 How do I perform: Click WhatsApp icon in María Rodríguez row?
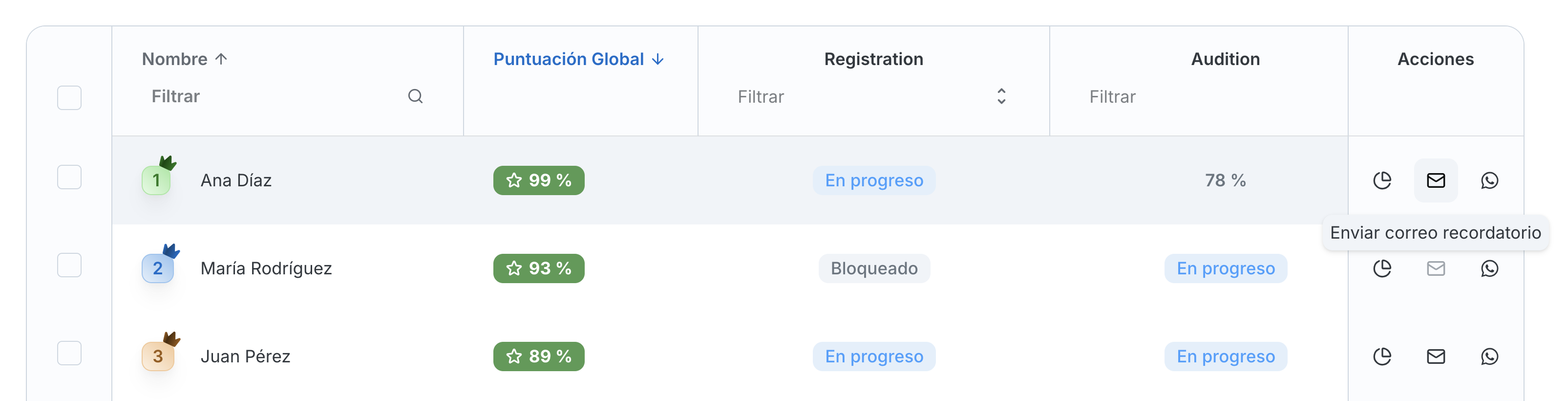point(1489,268)
